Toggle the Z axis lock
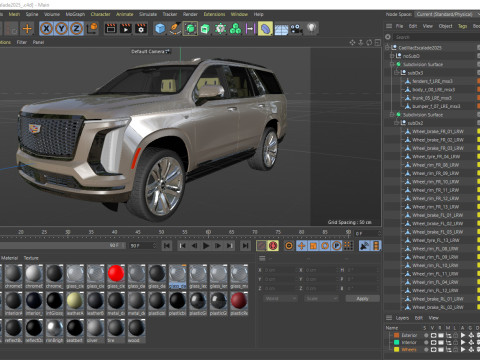 [x=76, y=29]
